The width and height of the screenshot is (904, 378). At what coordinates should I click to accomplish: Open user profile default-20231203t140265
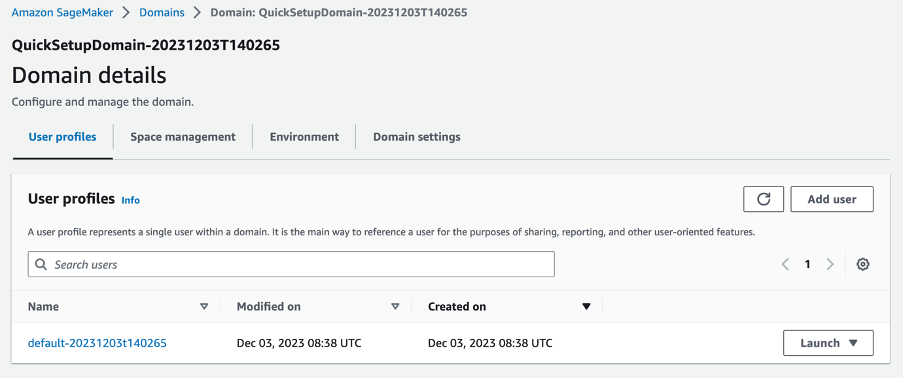[x=97, y=343]
